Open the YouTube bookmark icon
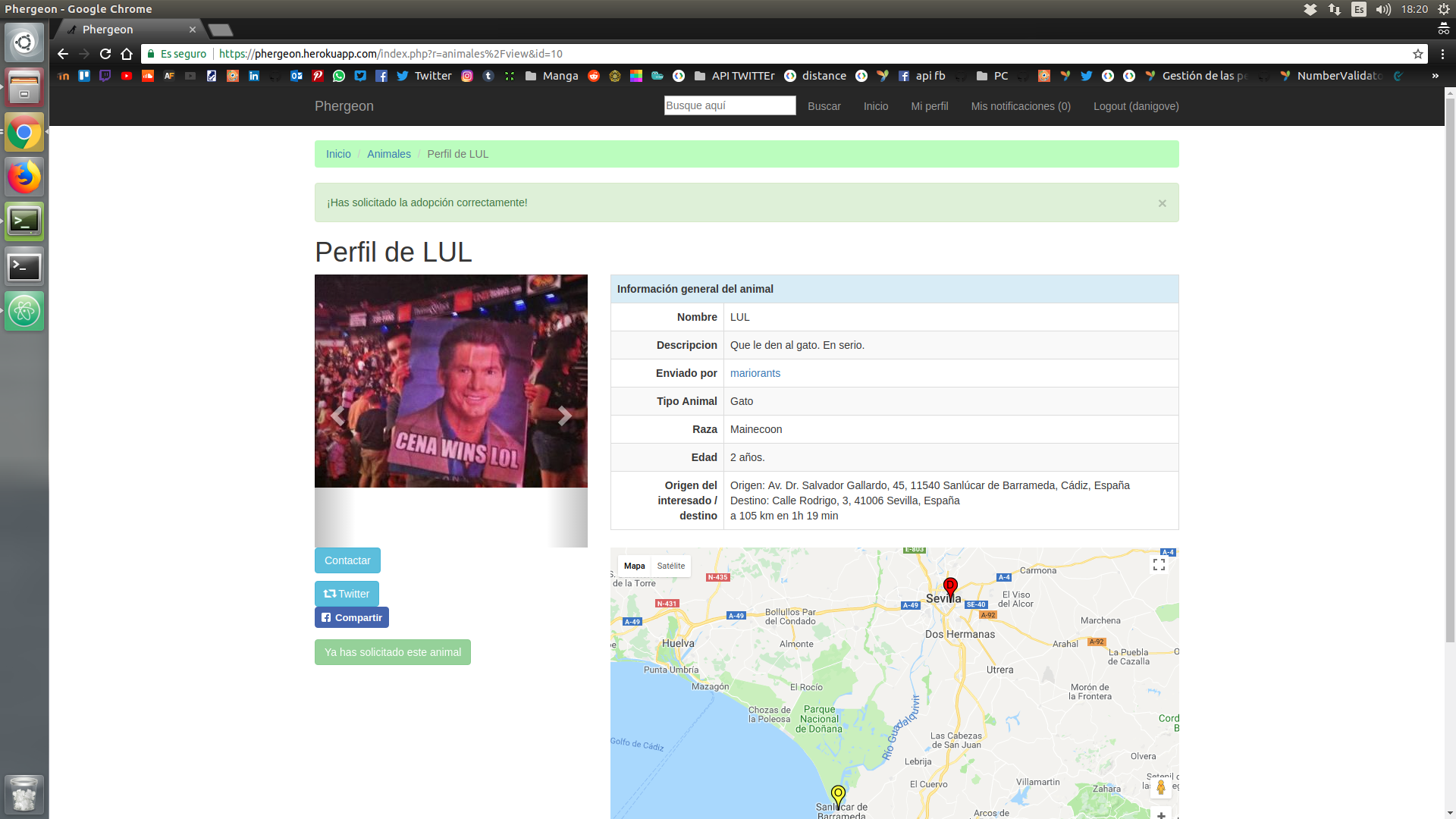The image size is (1456, 819). click(x=127, y=76)
